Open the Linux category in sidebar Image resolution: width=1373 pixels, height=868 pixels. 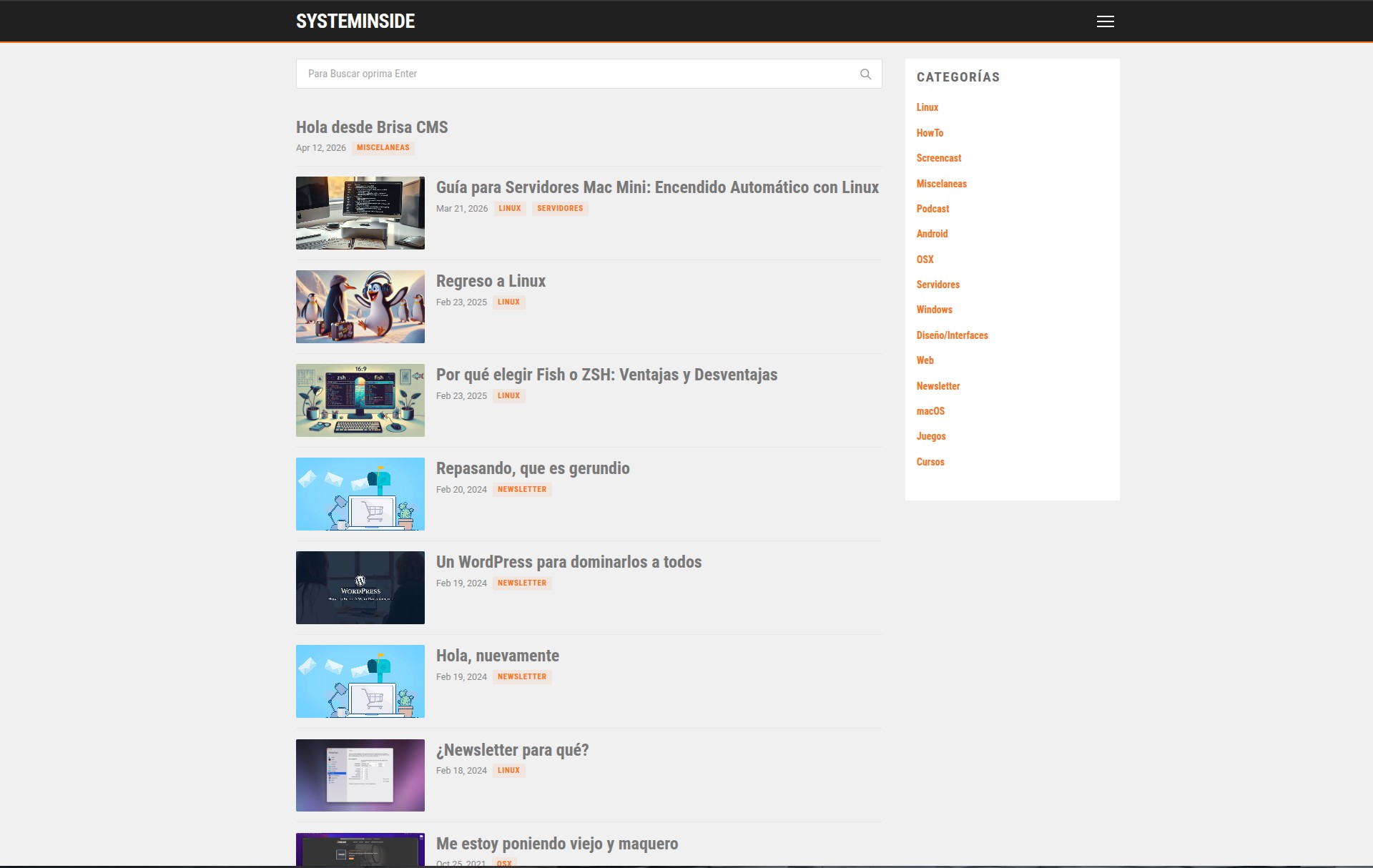pyautogui.click(x=927, y=107)
